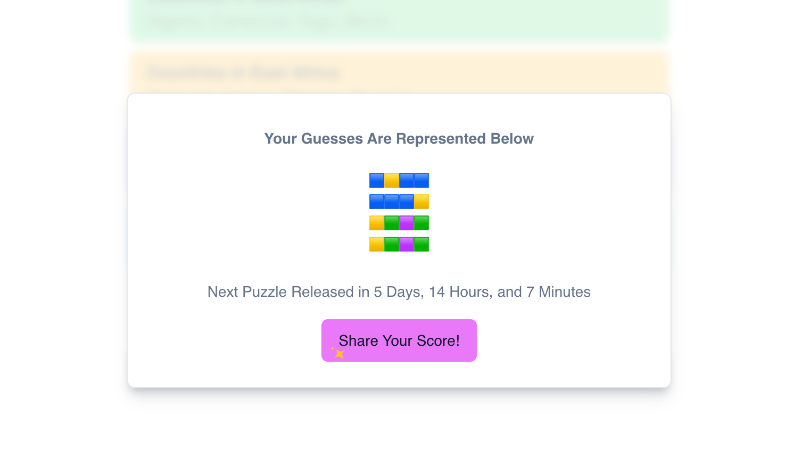Screen dimensions: 800x450
Task: Click the blue square left of yellow in second row
Action: (406, 202)
